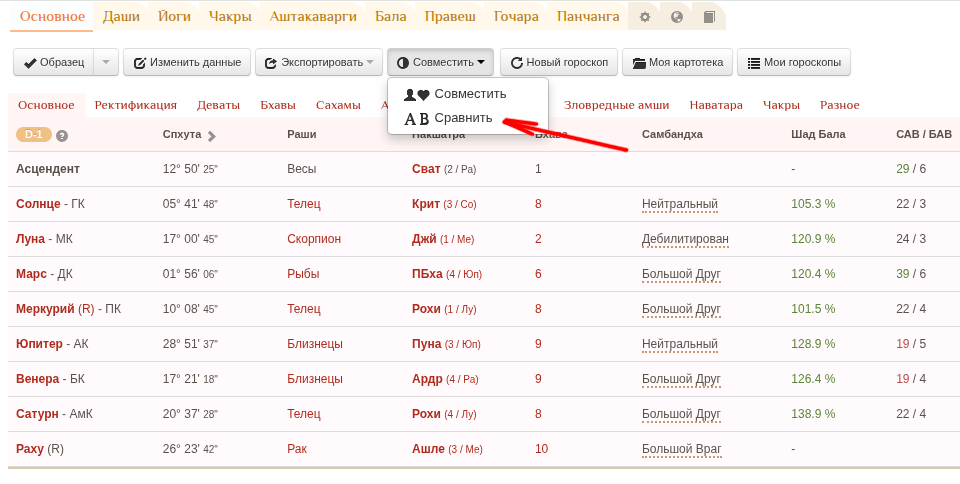Viewport: 960px width, 484px height.
Task: Click the 138.9 % Shad Bala value
Action: click(x=813, y=414)
